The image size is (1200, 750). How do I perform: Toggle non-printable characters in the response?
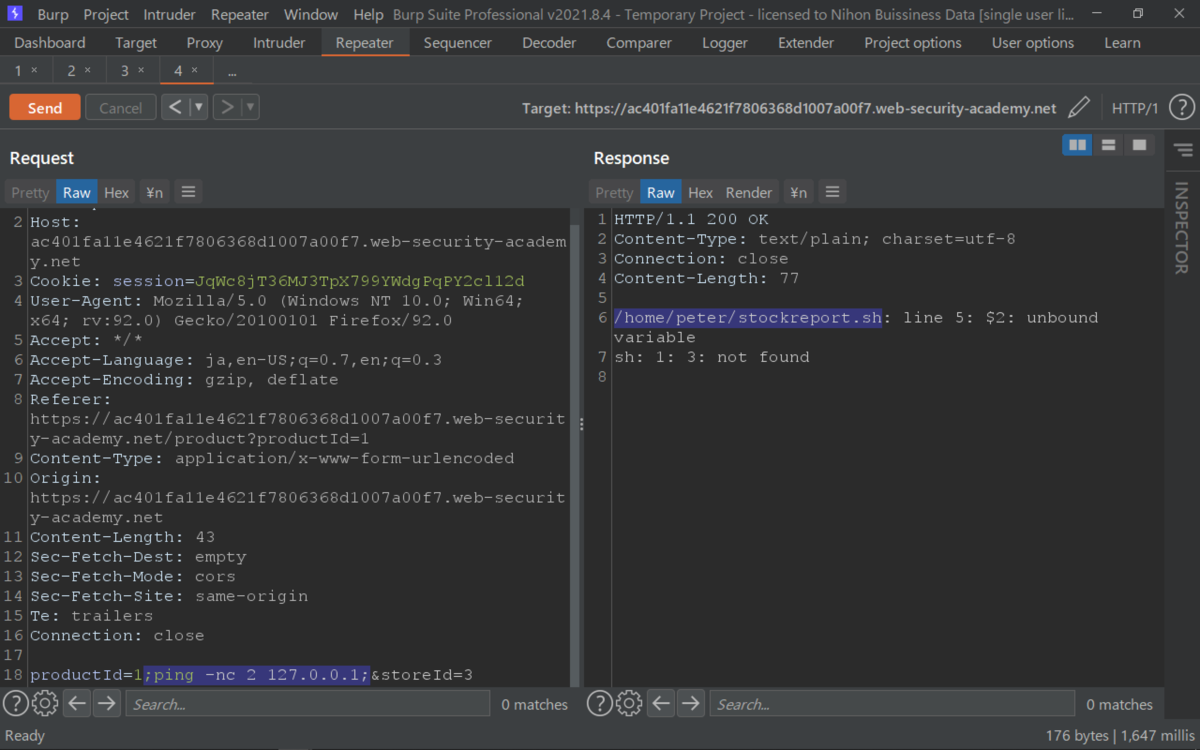(797, 192)
